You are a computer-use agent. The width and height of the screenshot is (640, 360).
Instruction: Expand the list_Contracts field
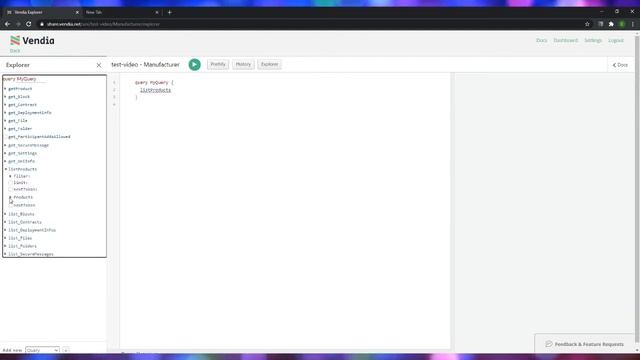click(x=5, y=222)
